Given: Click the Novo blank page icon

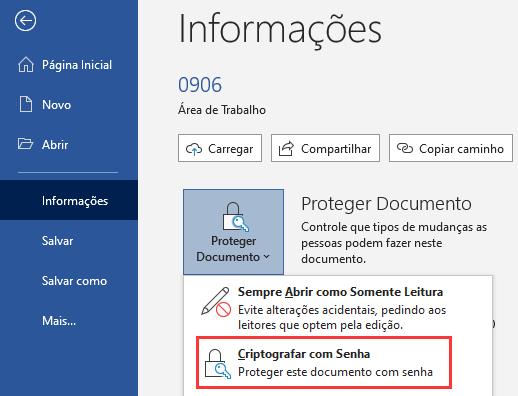Looking at the screenshot, I should [x=26, y=104].
